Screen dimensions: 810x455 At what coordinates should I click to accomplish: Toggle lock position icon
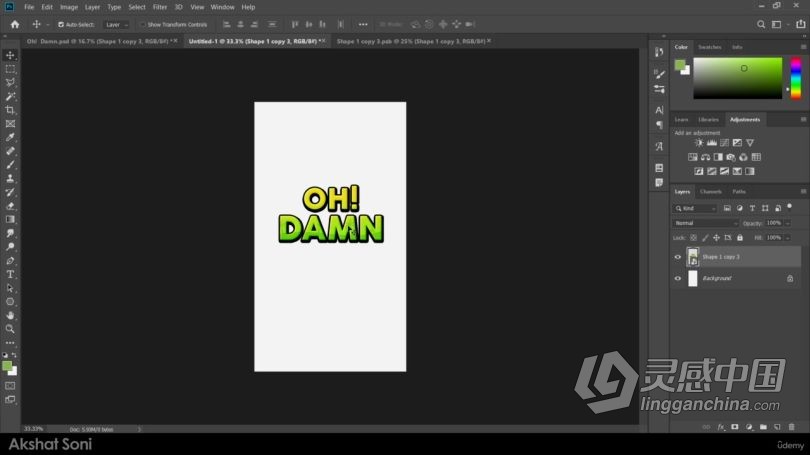click(x=716, y=238)
